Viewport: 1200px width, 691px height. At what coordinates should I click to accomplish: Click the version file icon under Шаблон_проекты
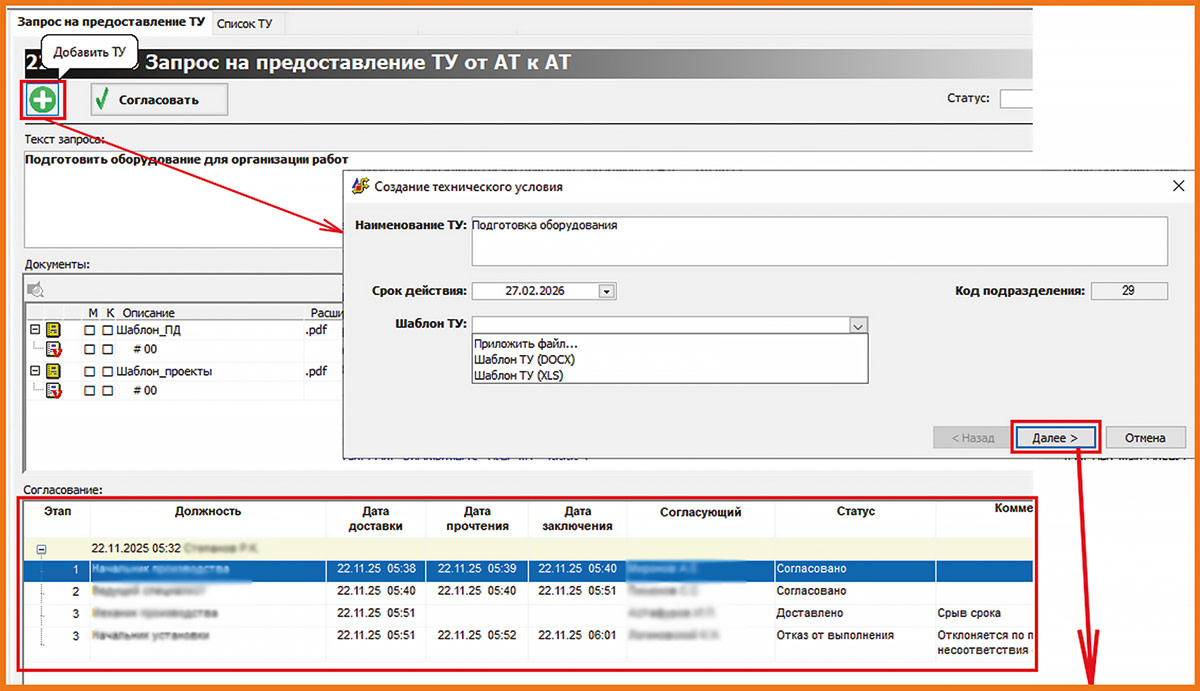[x=53, y=390]
